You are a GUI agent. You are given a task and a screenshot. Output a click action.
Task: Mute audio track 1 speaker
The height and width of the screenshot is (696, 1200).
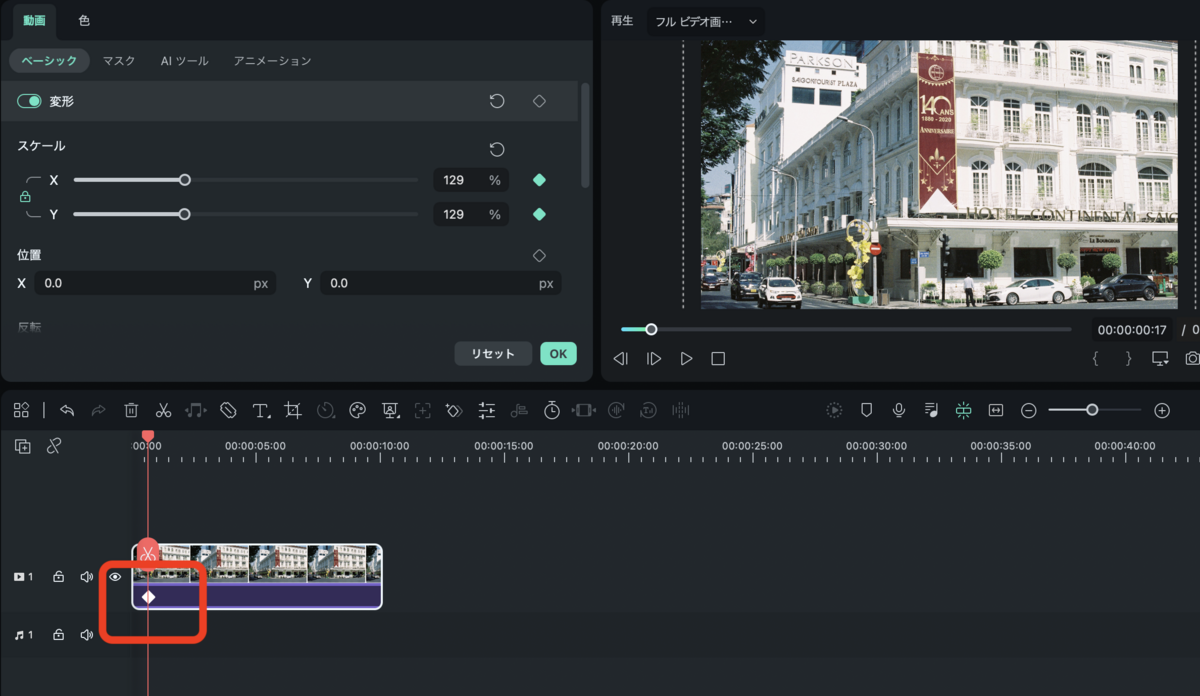click(87, 635)
